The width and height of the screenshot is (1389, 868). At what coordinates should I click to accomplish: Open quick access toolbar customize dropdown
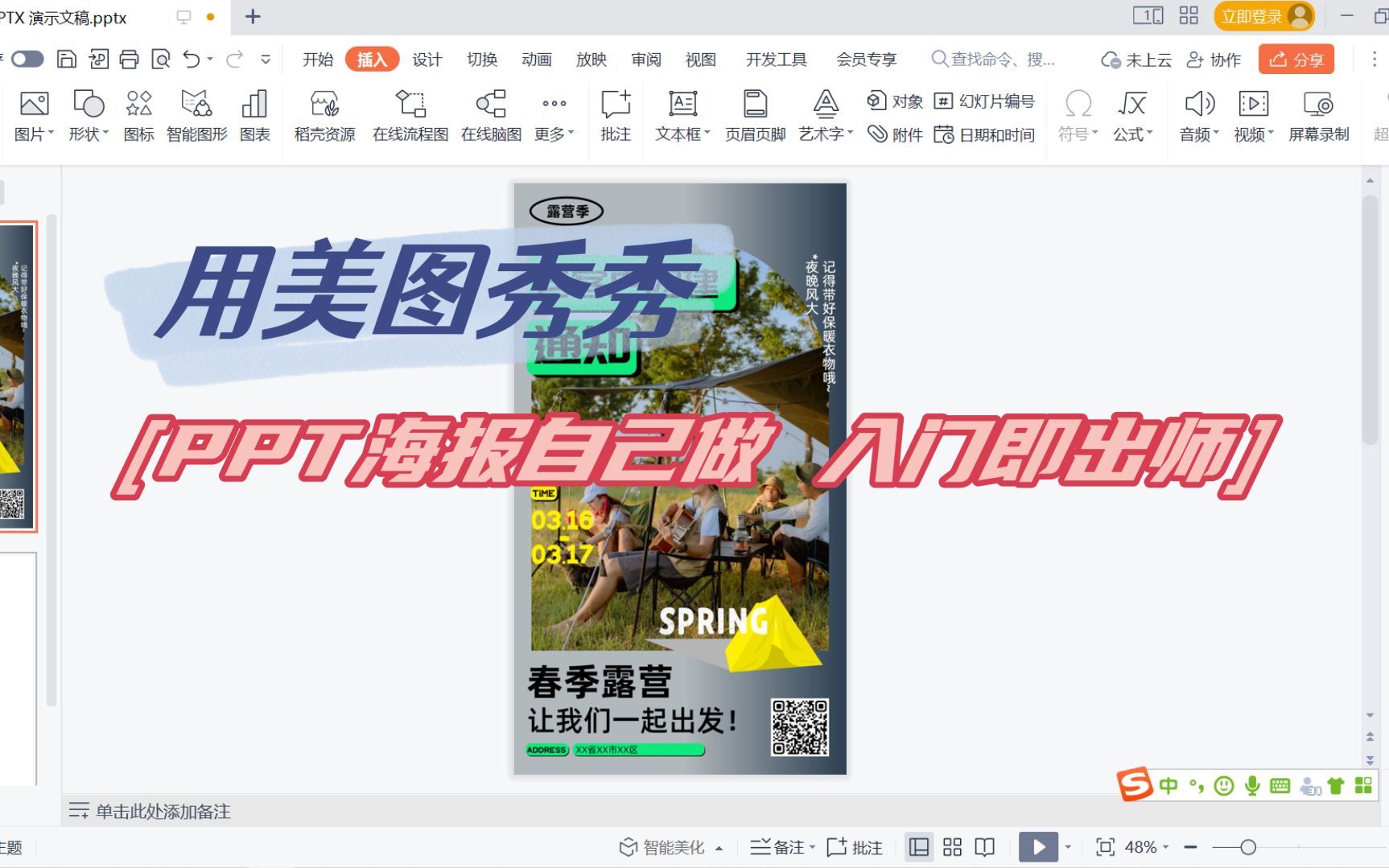point(266,59)
